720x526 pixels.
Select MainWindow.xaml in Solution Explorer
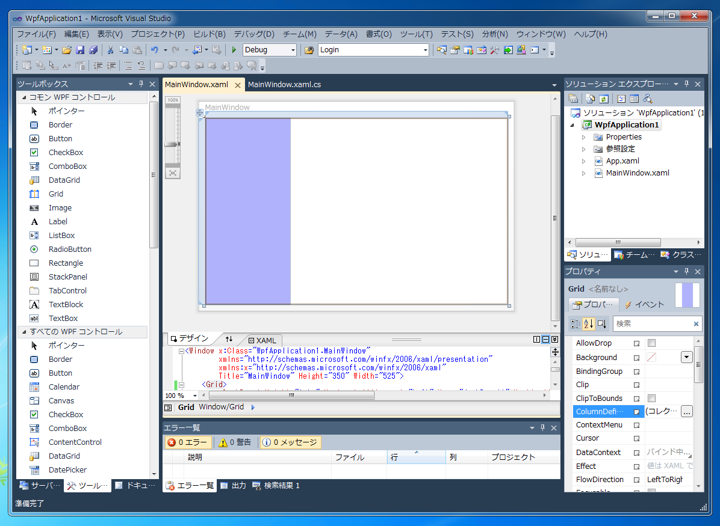click(637, 173)
